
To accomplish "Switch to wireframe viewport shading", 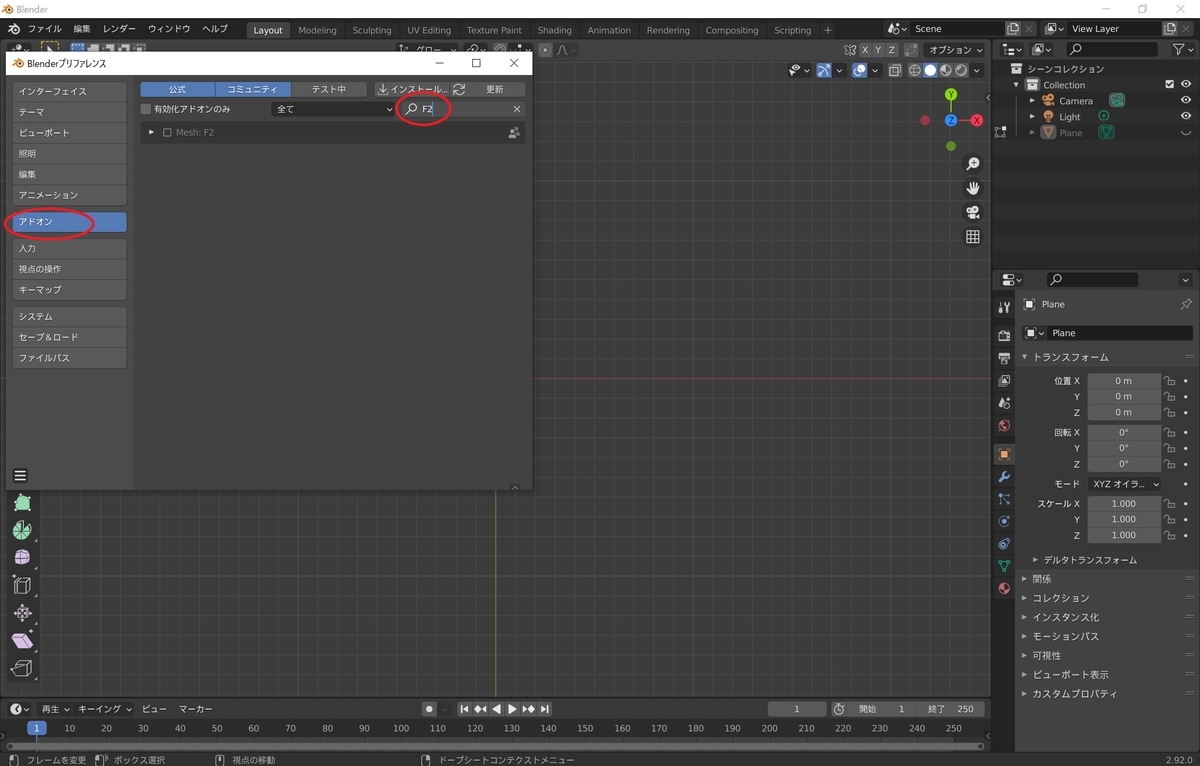I will (914, 70).
